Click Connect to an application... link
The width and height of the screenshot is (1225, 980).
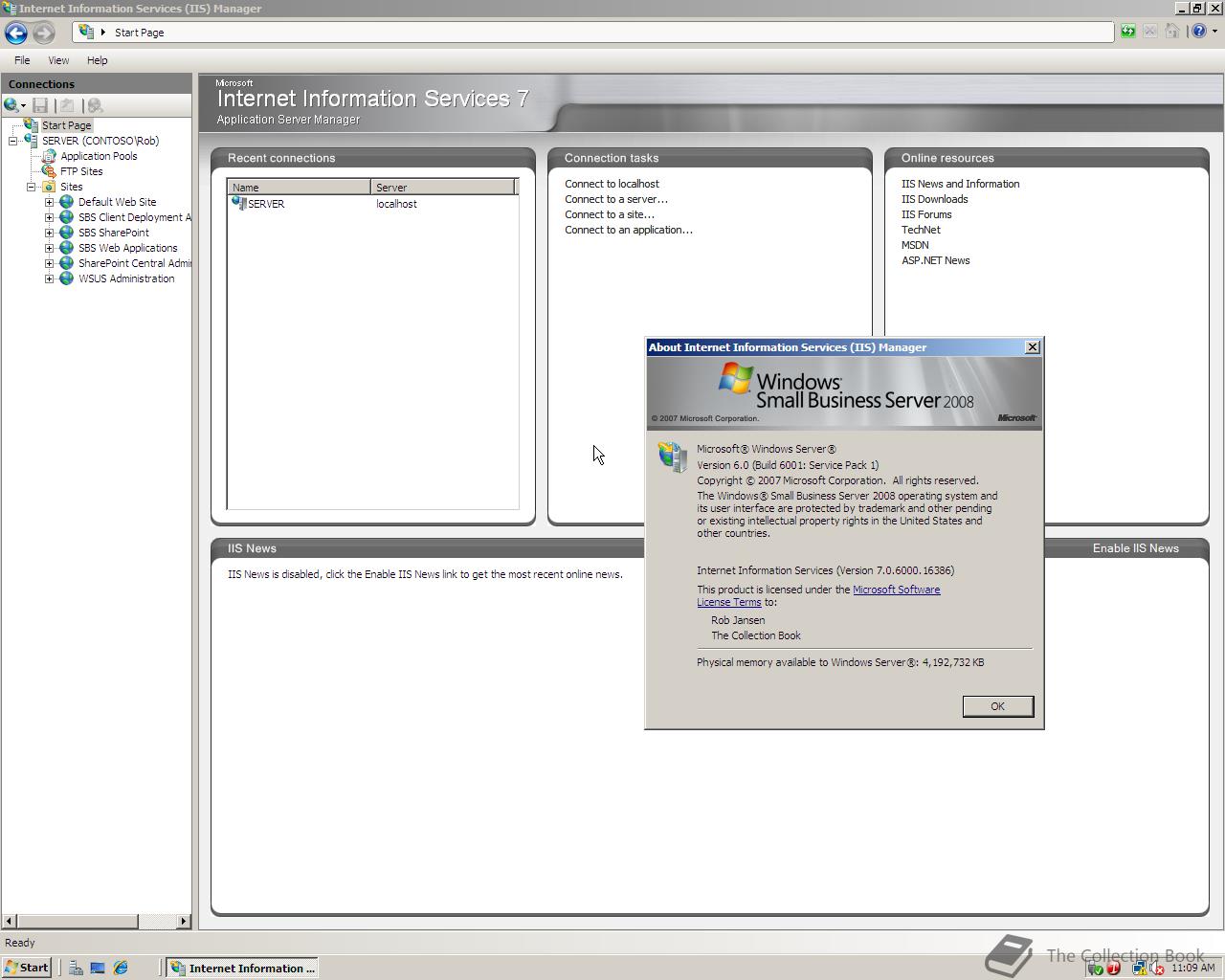coord(629,230)
